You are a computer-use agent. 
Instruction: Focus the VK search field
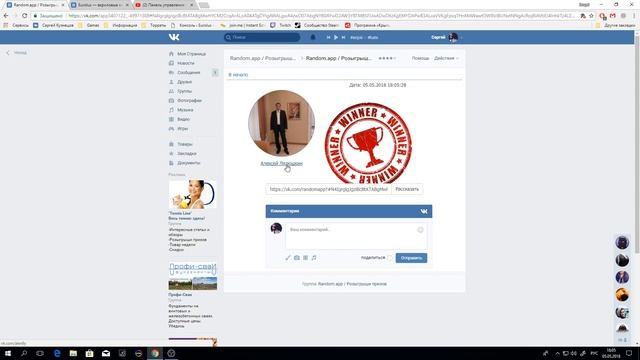(262, 37)
